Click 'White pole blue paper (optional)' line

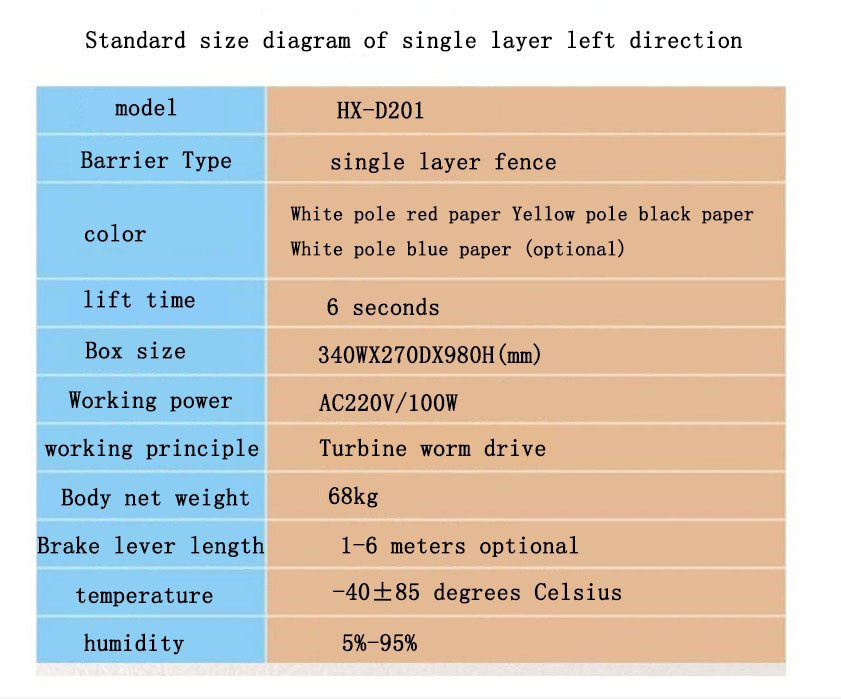[x=458, y=249]
